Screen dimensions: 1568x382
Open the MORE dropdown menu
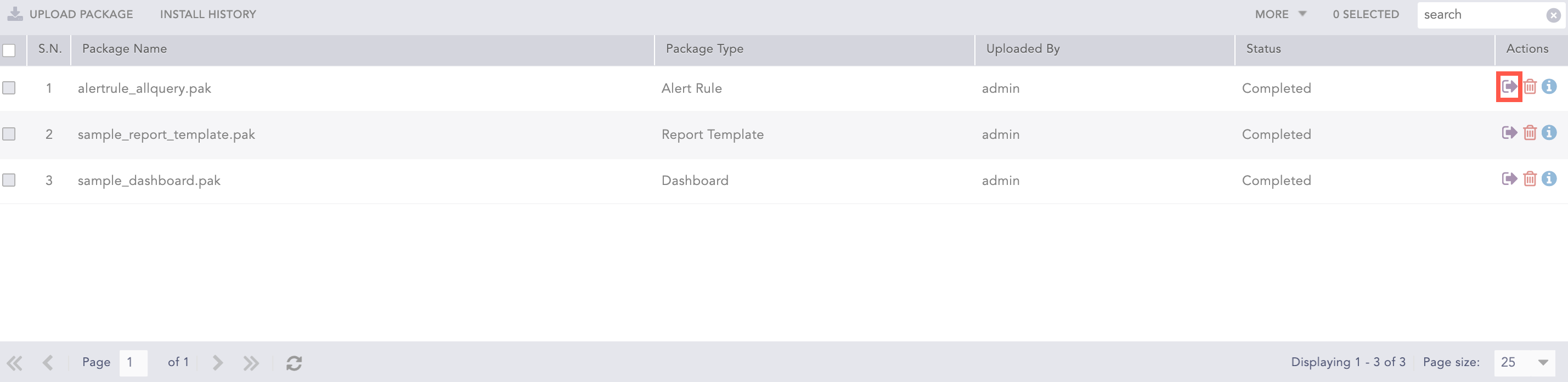click(1279, 14)
